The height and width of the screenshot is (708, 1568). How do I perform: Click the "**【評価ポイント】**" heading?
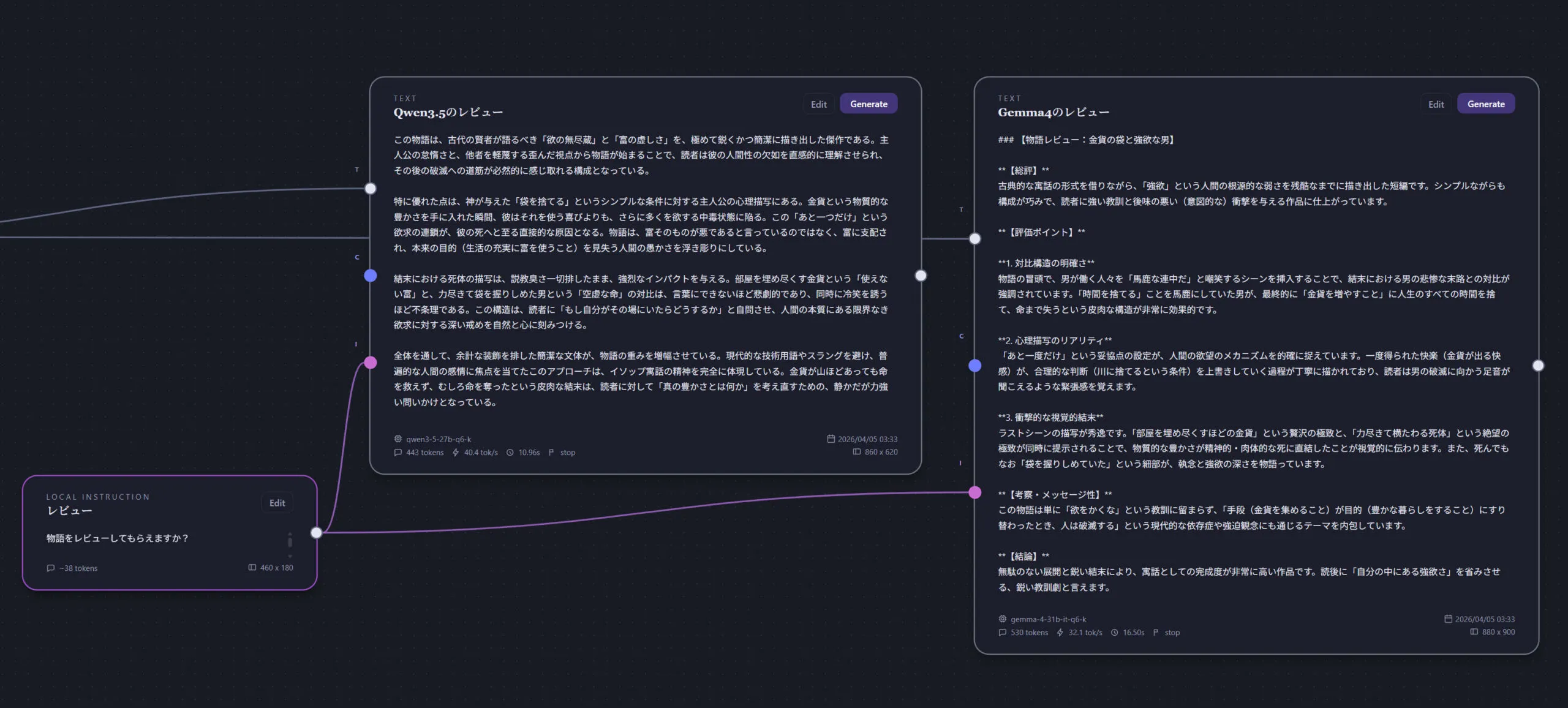click(1041, 232)
